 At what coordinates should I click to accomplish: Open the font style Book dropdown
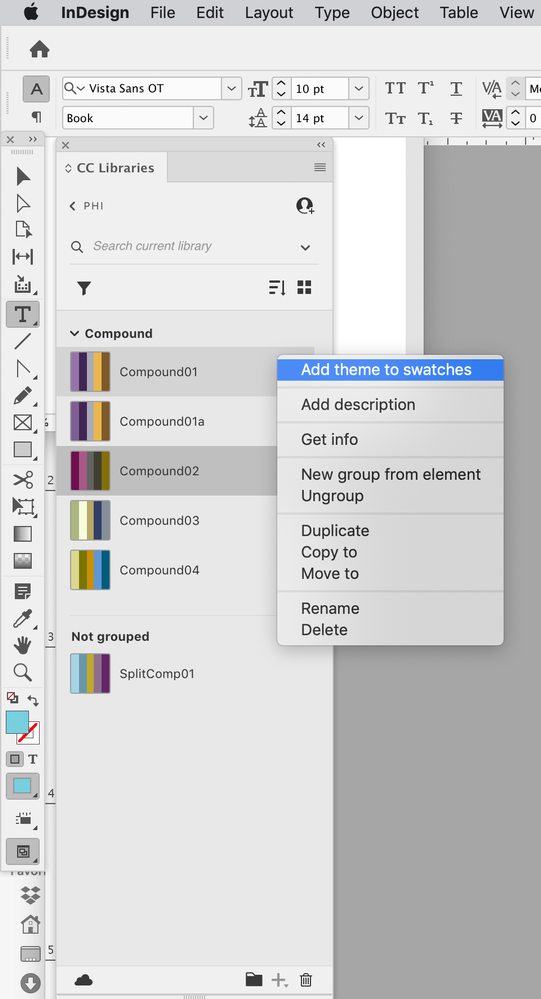203,118
